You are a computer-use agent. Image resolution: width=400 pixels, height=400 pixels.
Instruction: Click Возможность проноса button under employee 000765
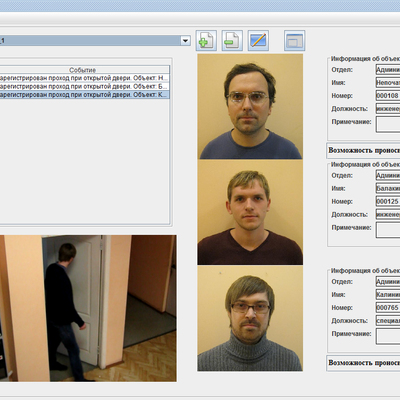[363, 363]
